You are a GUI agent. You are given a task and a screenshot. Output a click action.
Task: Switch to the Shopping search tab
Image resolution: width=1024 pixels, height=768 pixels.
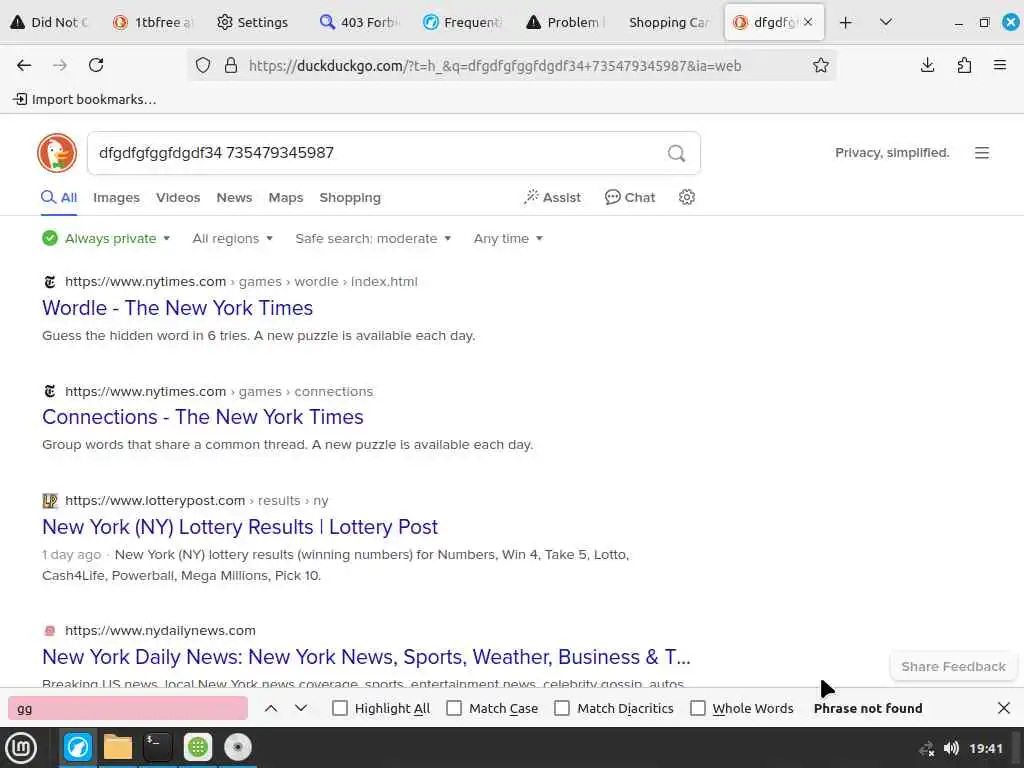349,197
